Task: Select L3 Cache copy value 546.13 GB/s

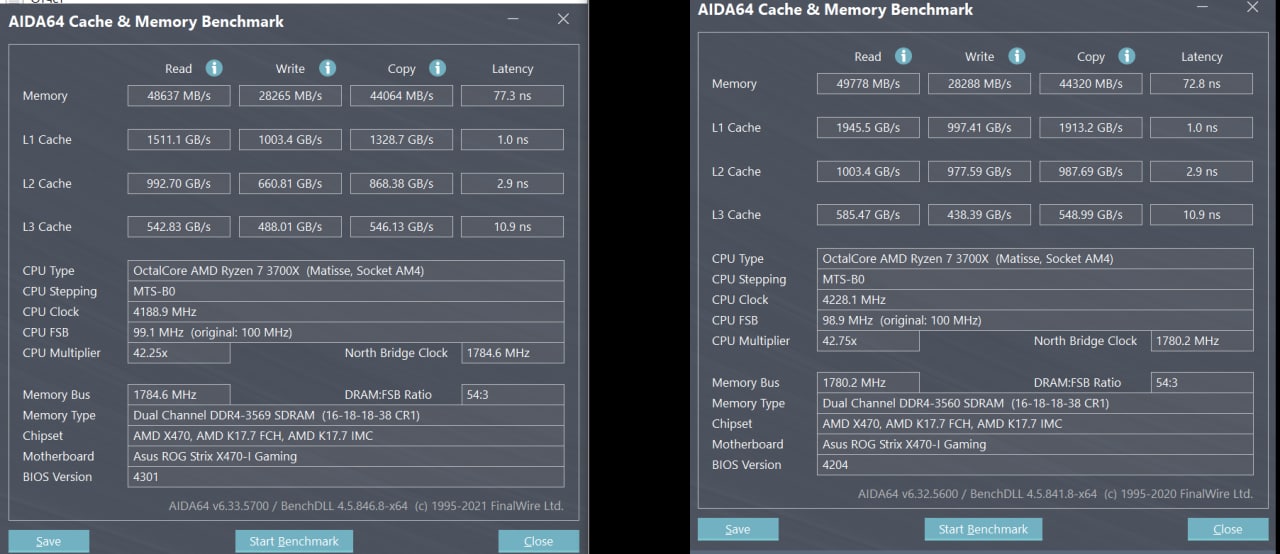Action: 401,227
